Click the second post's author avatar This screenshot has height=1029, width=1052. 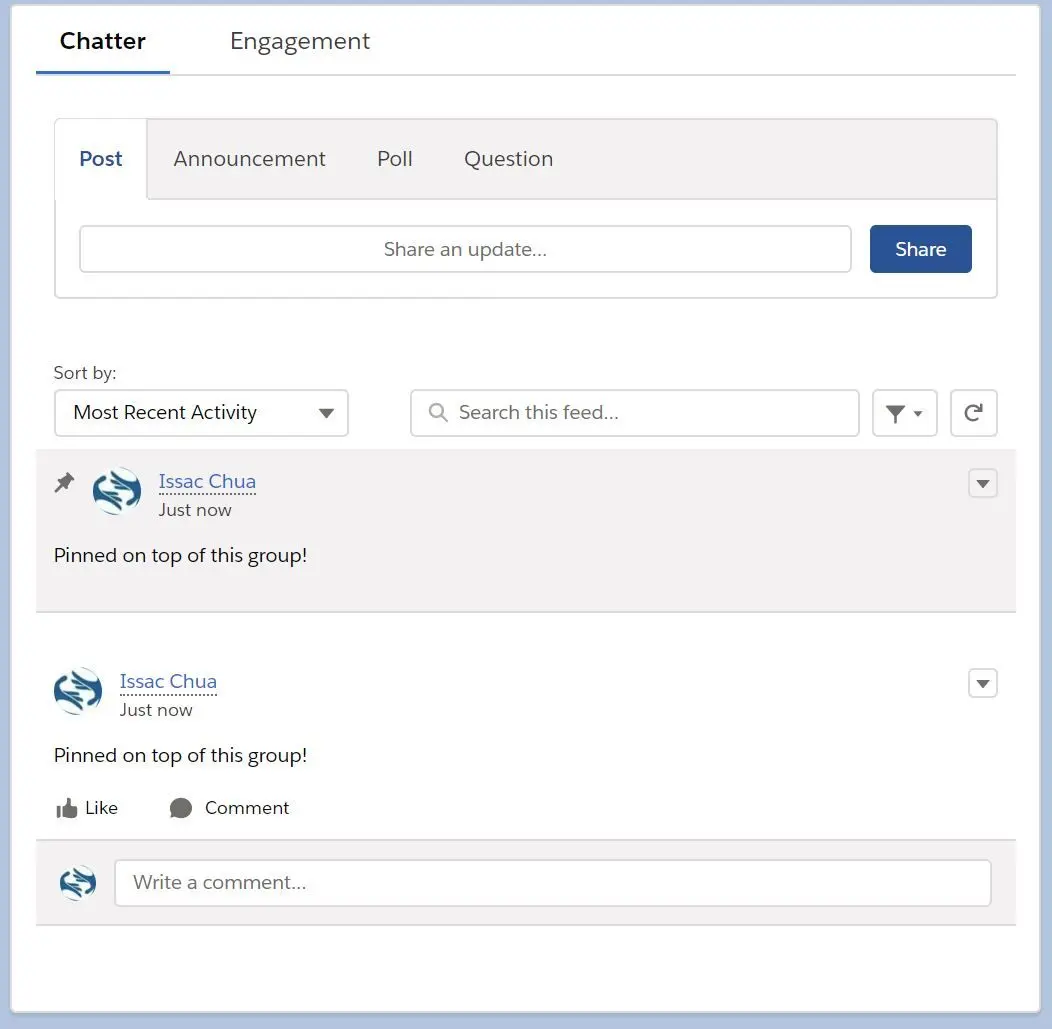coord(78,691)
